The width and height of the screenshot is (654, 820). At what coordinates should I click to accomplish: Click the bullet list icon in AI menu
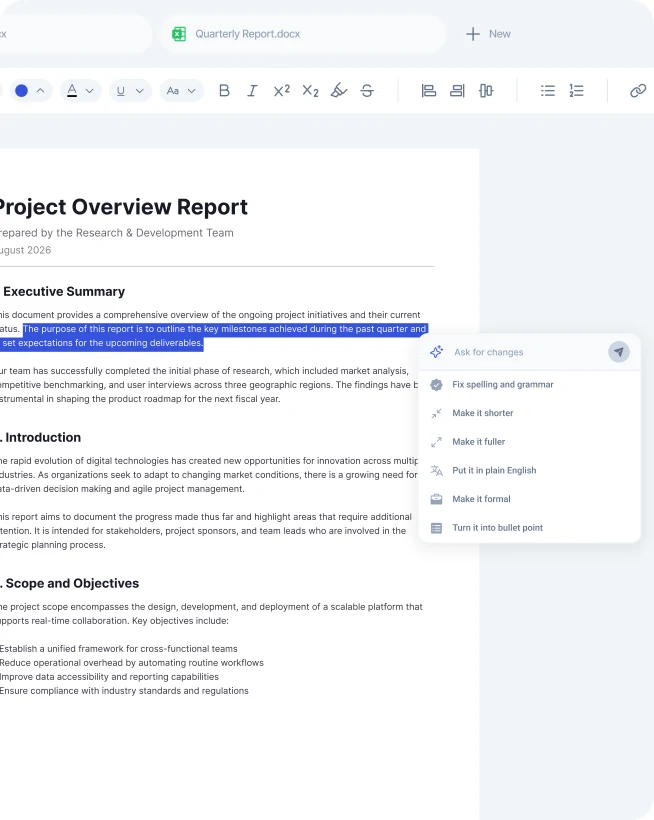[x=437, y=528]
